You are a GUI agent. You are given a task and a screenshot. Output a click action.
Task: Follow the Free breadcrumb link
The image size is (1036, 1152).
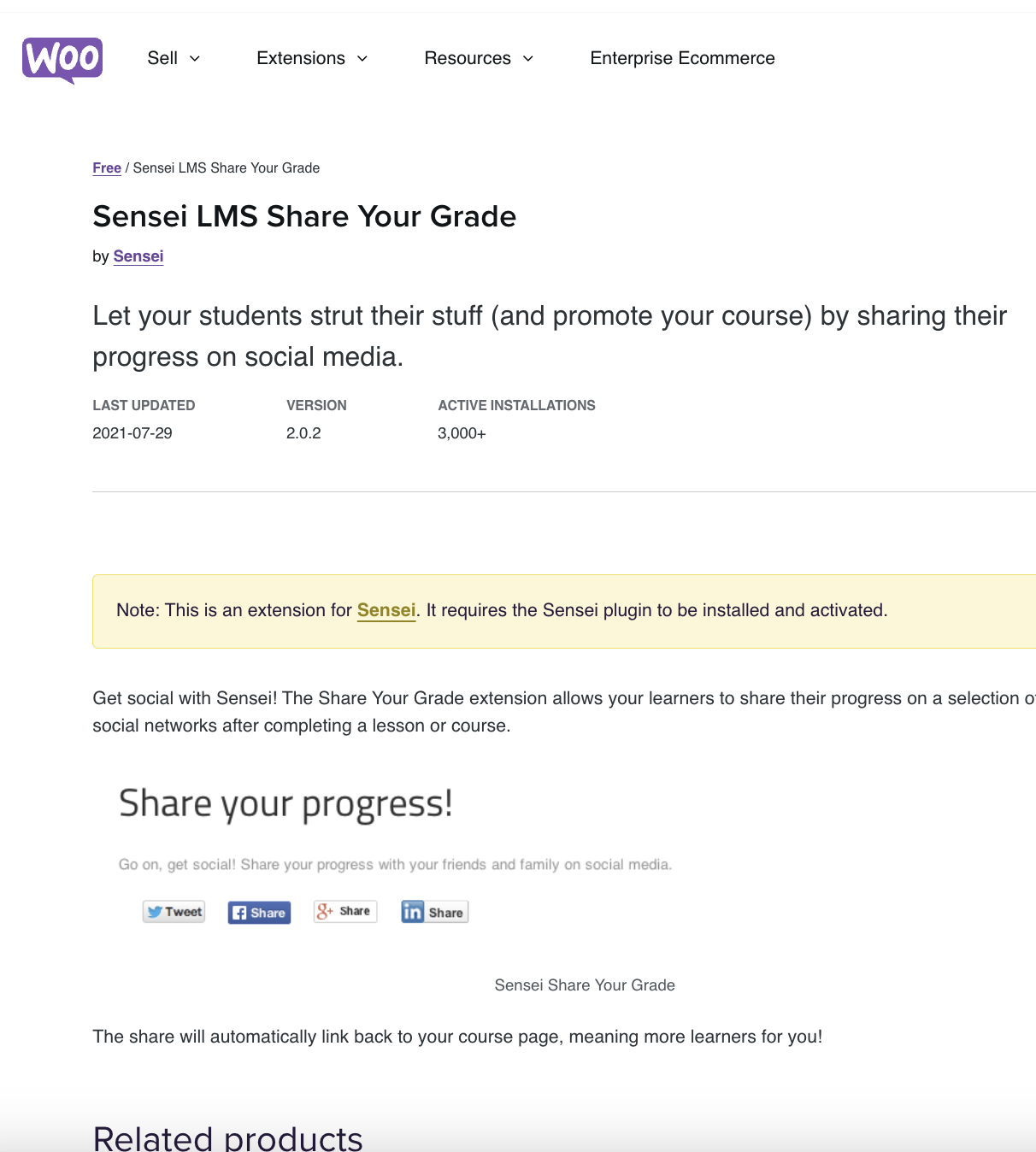tap(106, 168)
